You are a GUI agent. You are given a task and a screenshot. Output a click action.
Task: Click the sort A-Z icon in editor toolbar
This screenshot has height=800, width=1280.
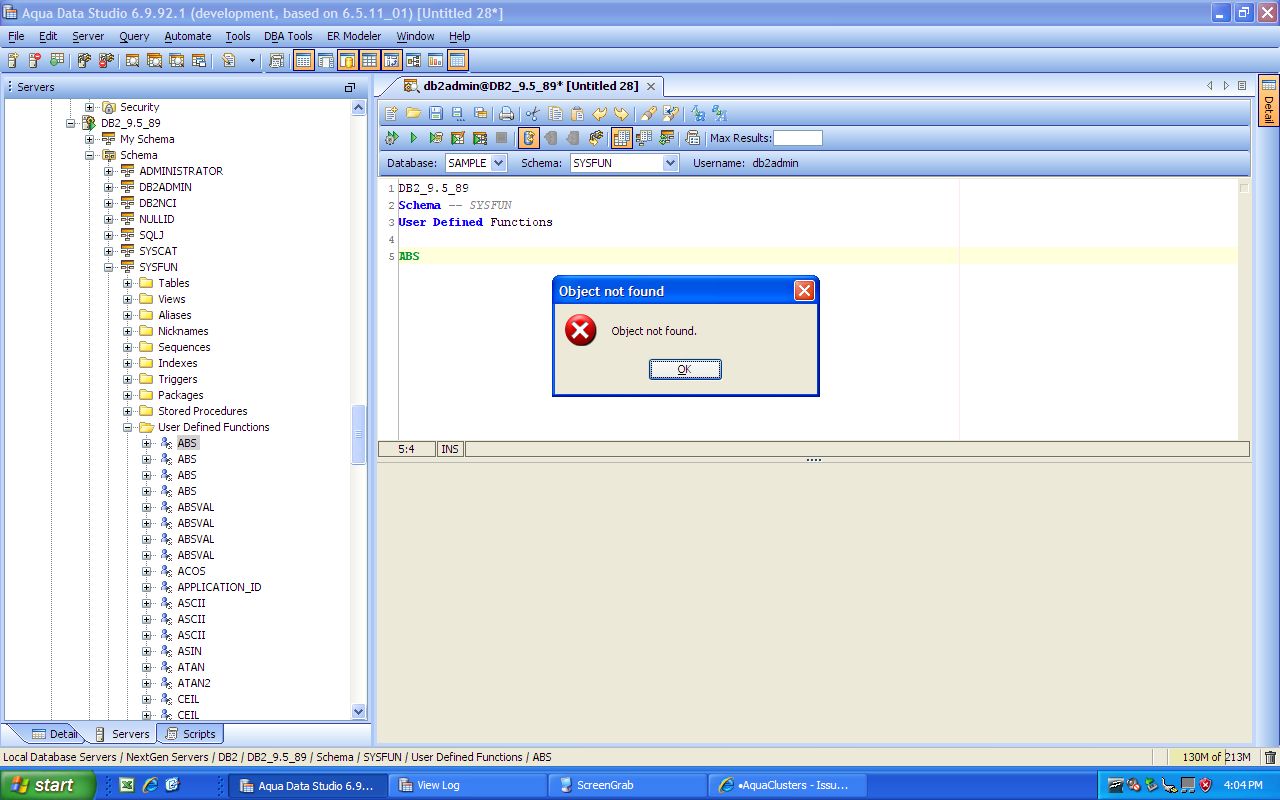tap(698, 114)
